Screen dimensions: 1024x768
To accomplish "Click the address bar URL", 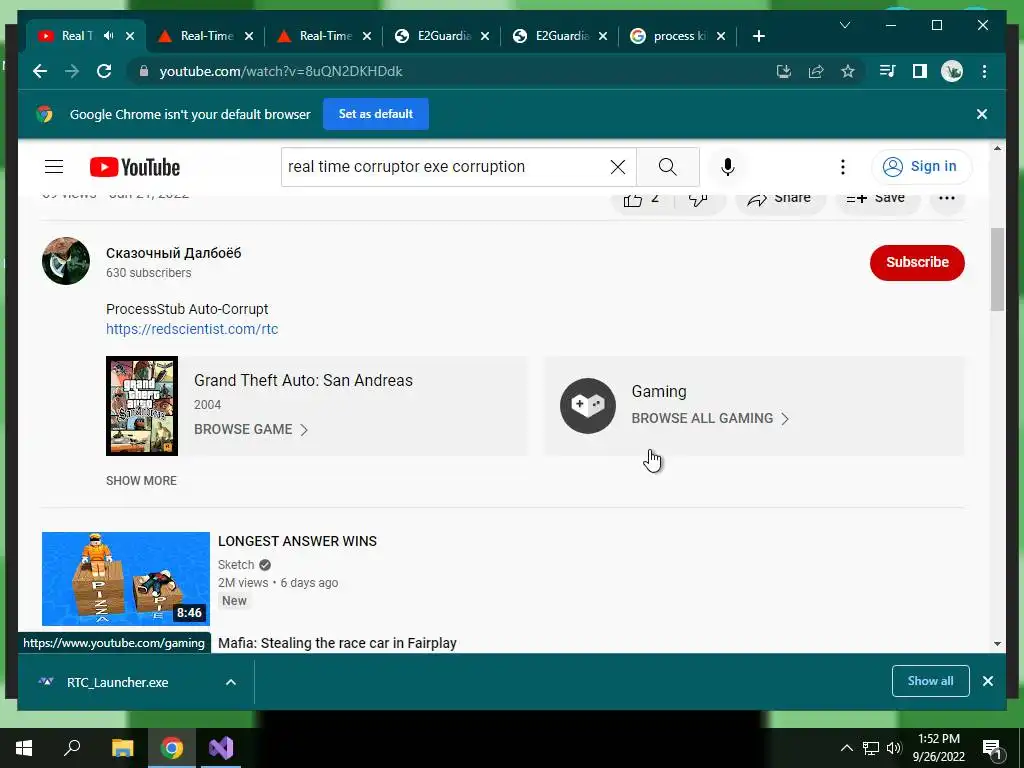I will tap(281, 71).
